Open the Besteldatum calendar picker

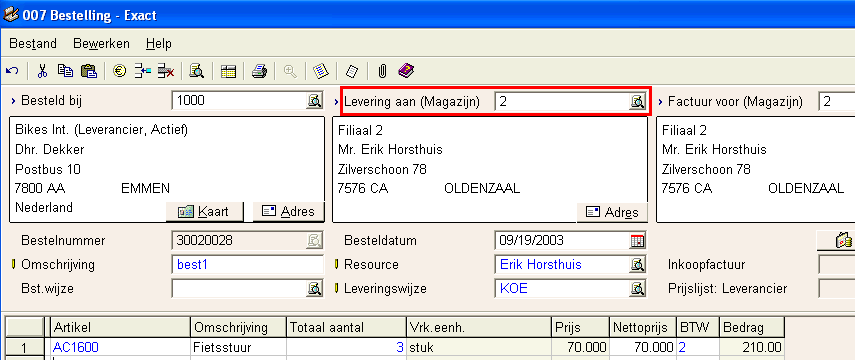click(637, 241)
